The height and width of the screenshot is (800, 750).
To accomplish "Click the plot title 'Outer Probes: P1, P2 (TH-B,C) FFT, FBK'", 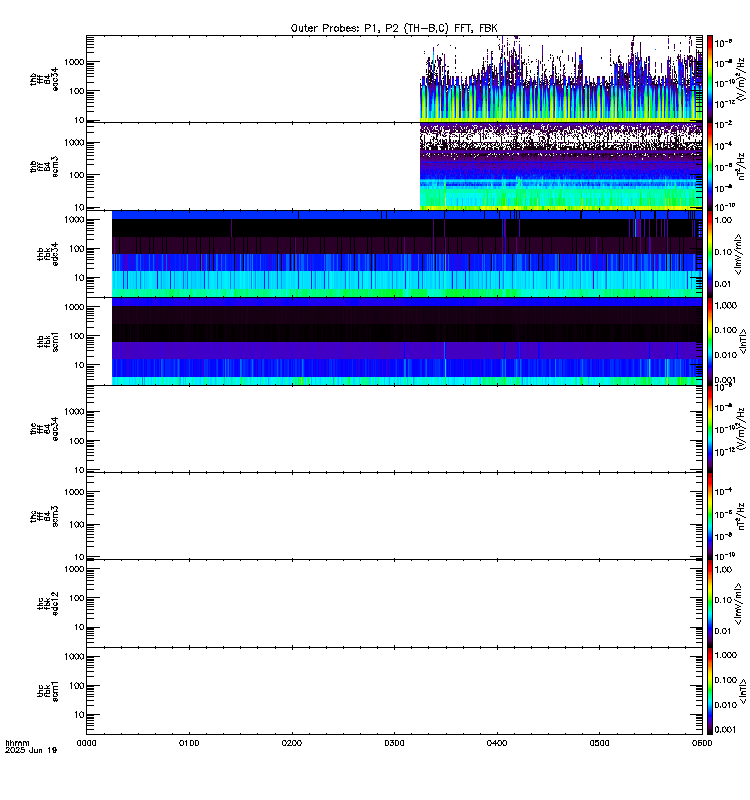I will click(394, 28).
